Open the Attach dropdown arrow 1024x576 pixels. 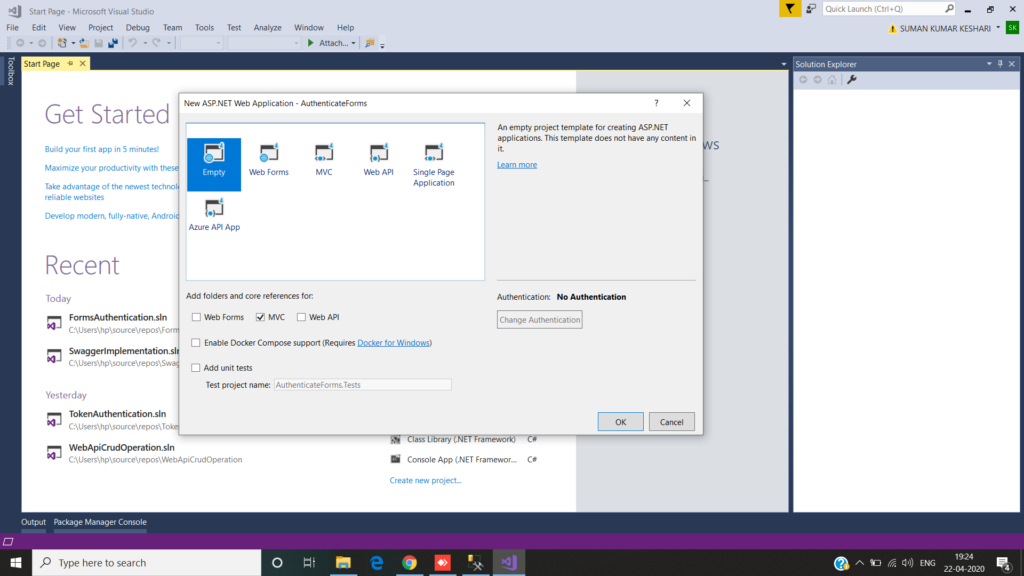click(353, 43)
